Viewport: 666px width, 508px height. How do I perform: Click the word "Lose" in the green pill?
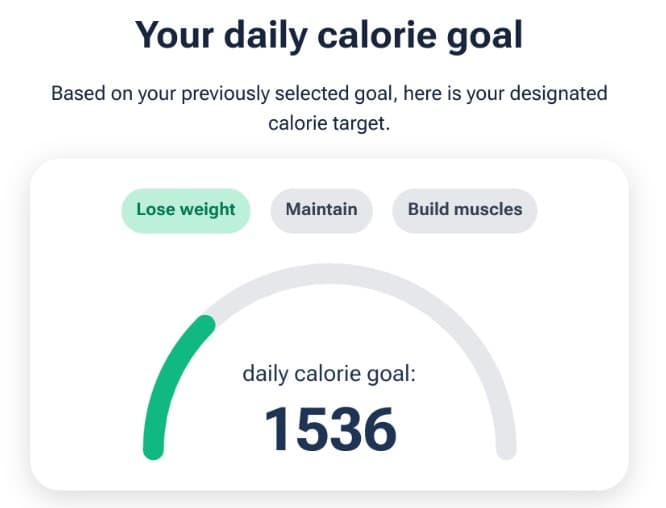[x=155, y=210]
